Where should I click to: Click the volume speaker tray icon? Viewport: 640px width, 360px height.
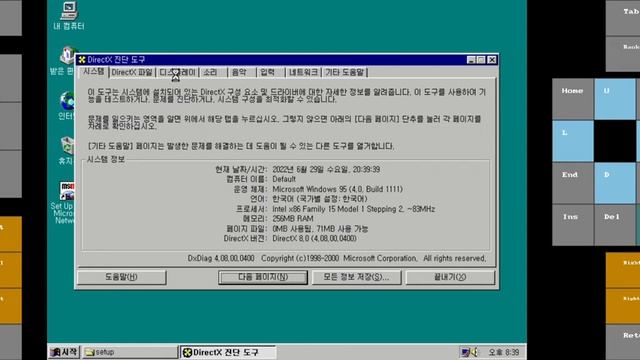click(475, 352)
